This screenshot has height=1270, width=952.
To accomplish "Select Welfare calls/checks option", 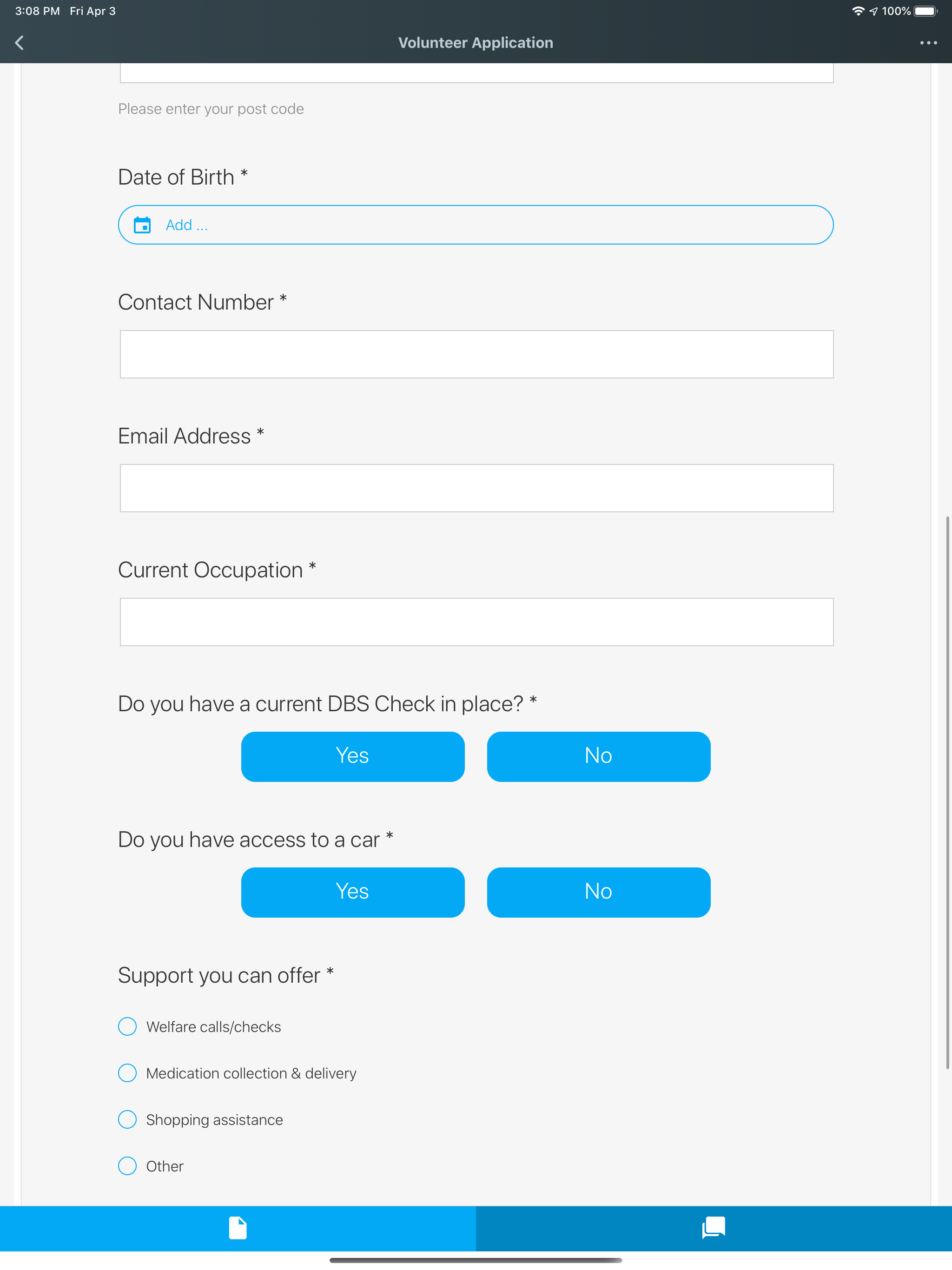I will tap(199, 1026).
